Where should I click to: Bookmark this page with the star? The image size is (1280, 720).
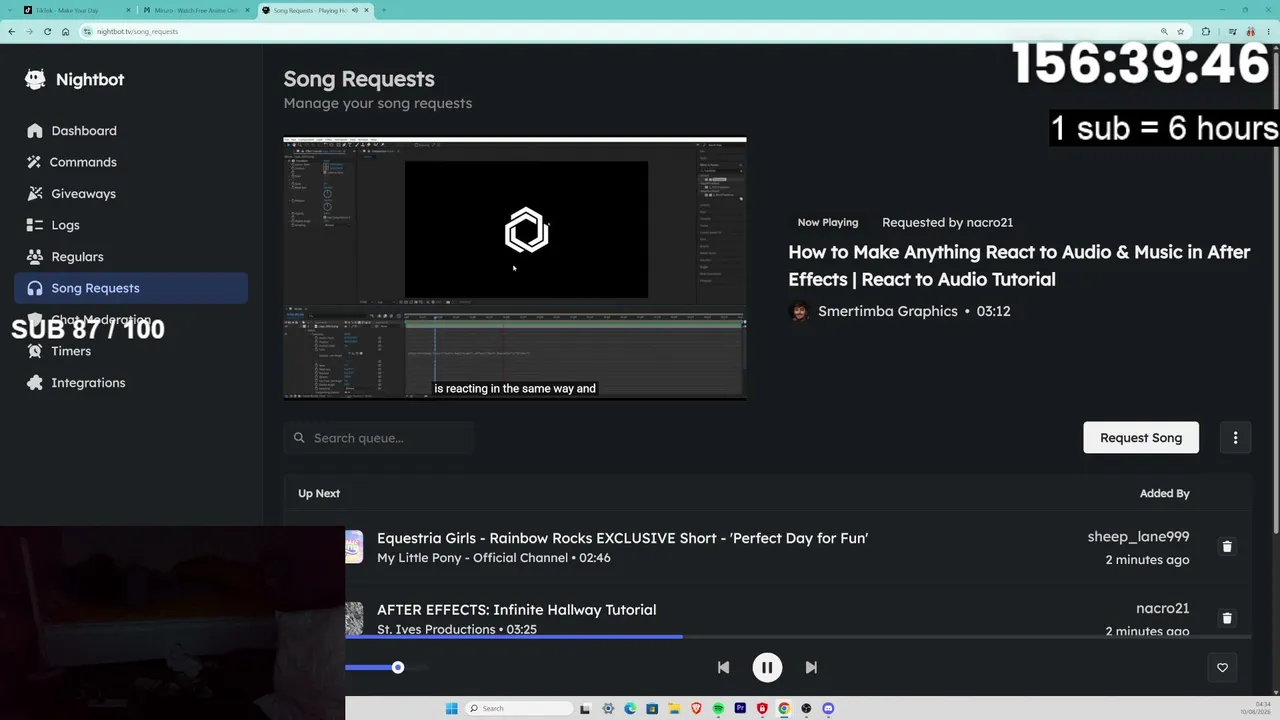1181,31
